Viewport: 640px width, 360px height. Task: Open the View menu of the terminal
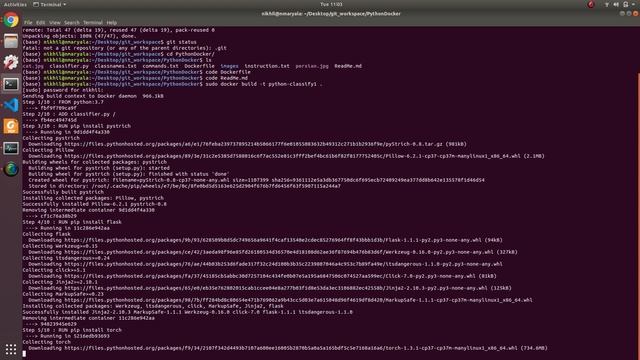[x=55, y=23]
